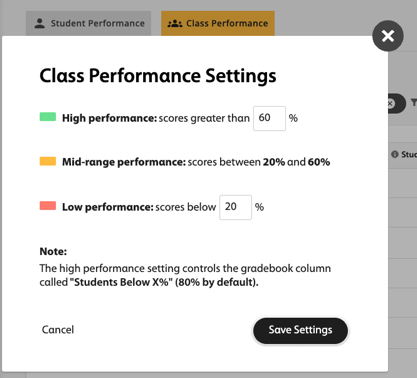Click the bold 60% value in Mid-range row
The image size is (417, 378).
pos(319,162)
